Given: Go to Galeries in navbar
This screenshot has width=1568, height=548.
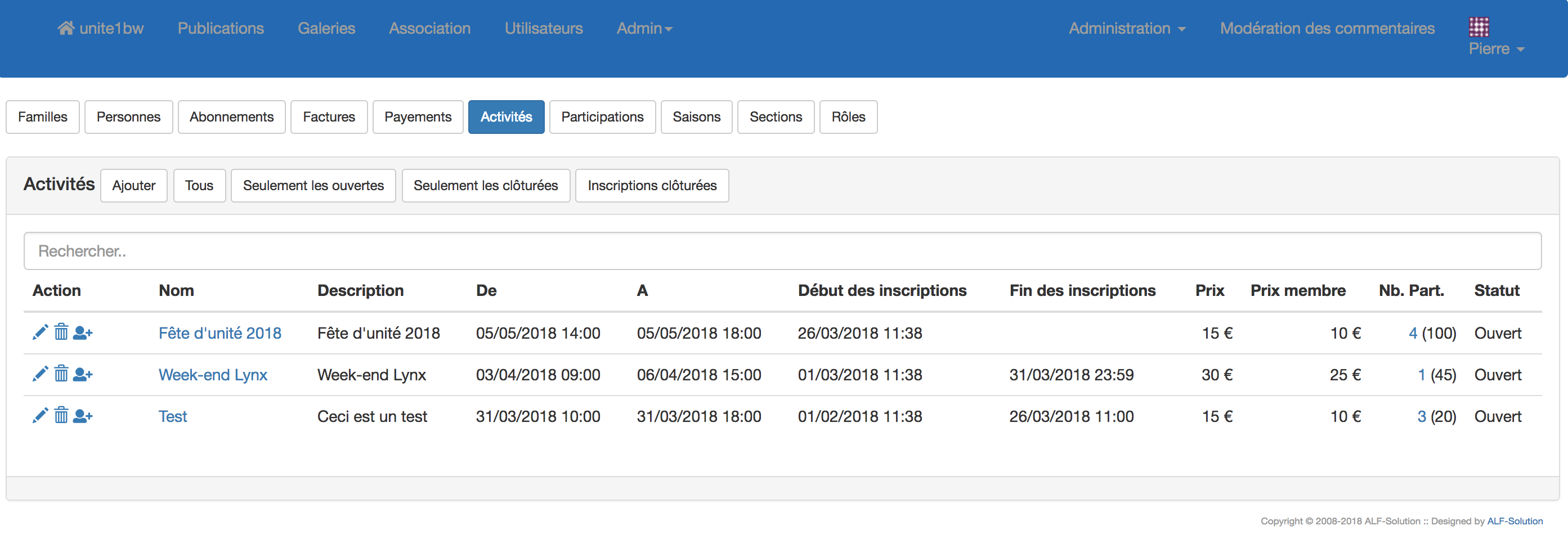Looking at the screenshot, I should pos(326,29).
